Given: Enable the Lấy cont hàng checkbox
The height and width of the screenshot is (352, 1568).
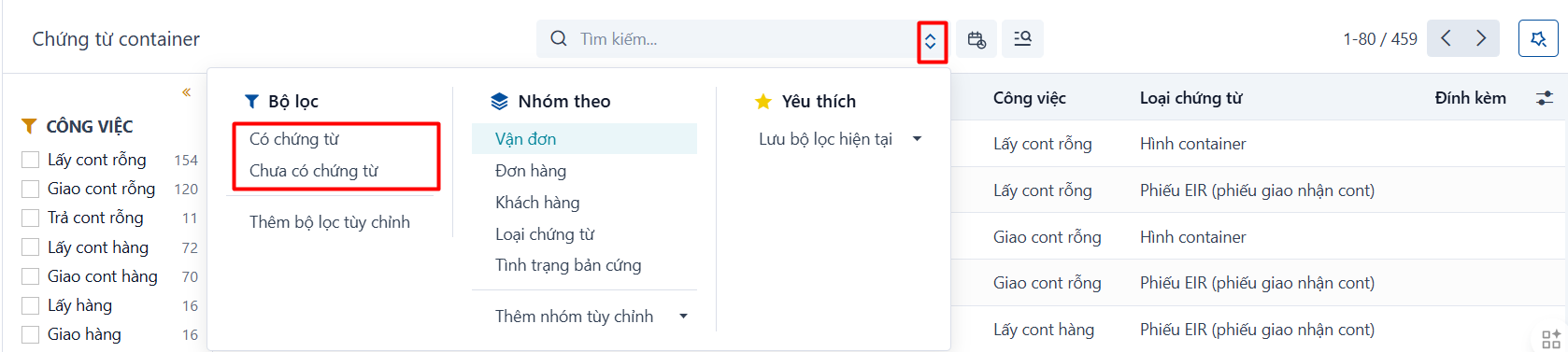Looking at the screenshot, I should (x=30, y=247).
